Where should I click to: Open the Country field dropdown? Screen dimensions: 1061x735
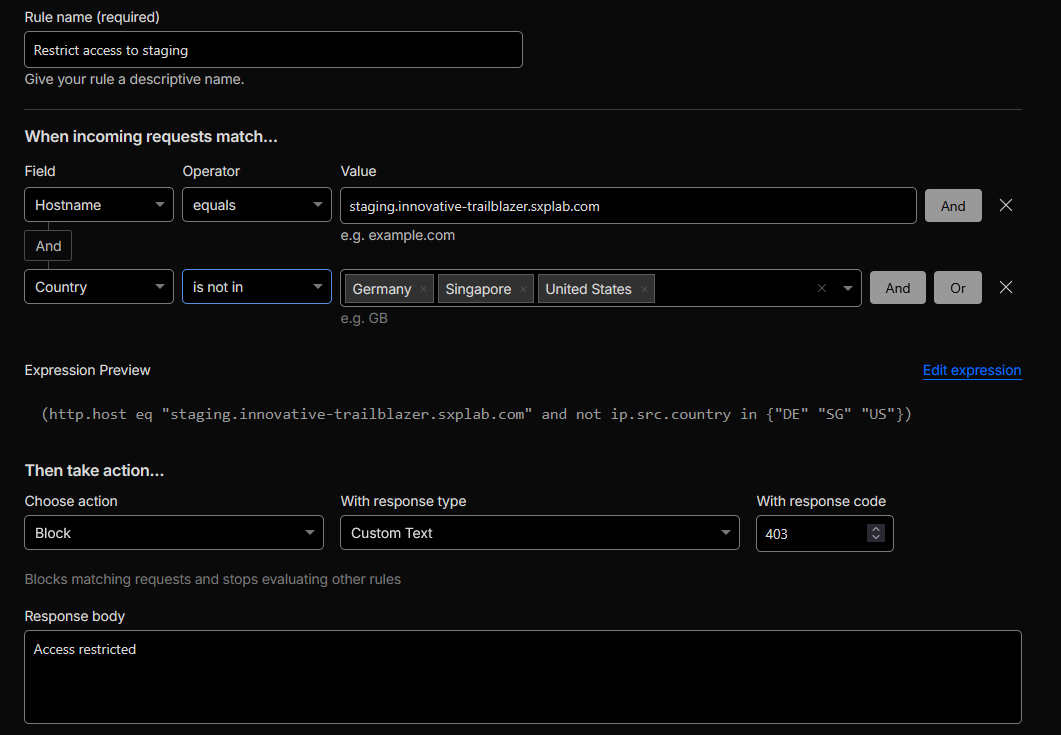(98, 287)
